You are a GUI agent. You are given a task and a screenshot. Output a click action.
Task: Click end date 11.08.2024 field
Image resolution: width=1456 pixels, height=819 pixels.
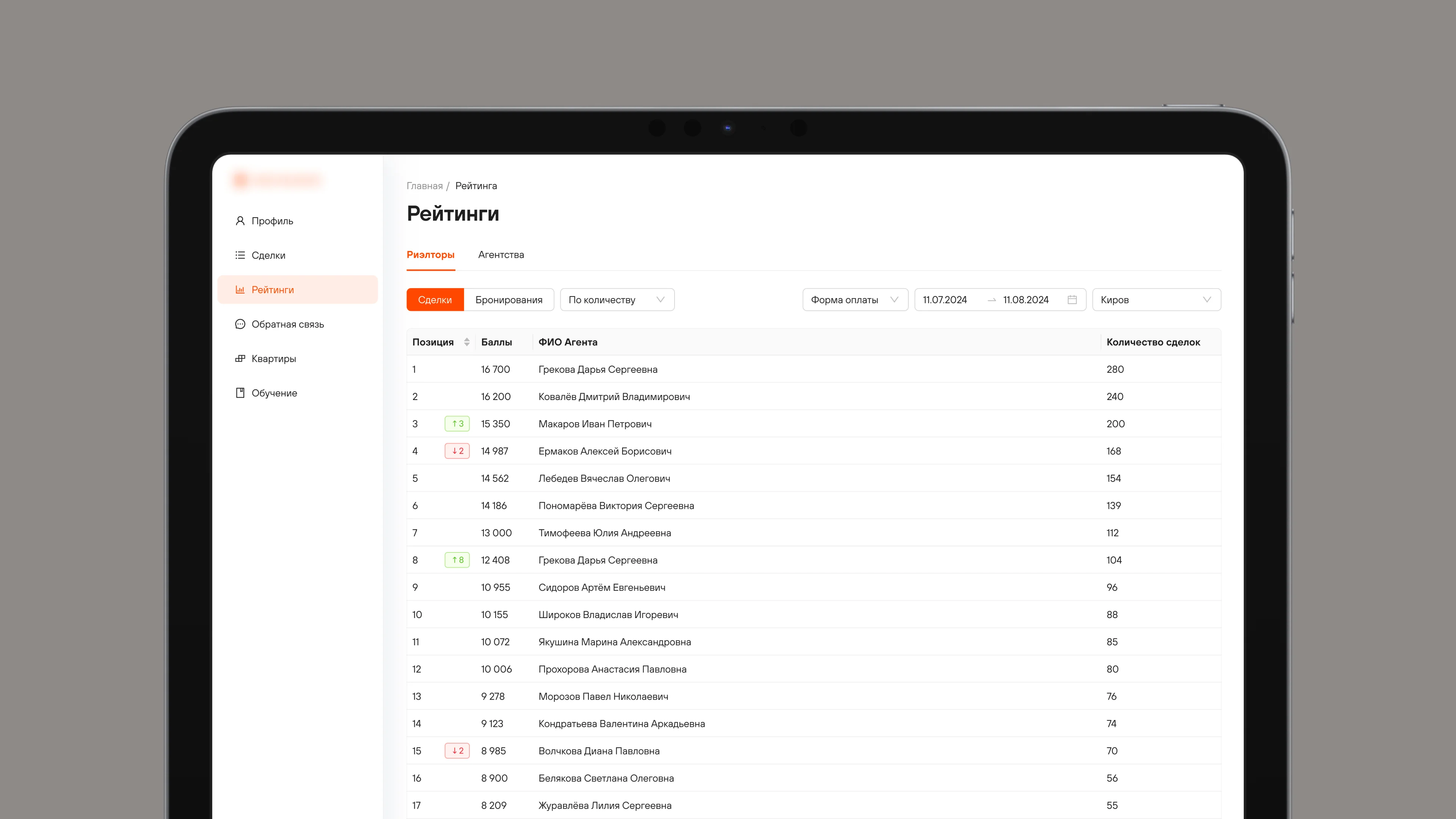(1025, 300)
